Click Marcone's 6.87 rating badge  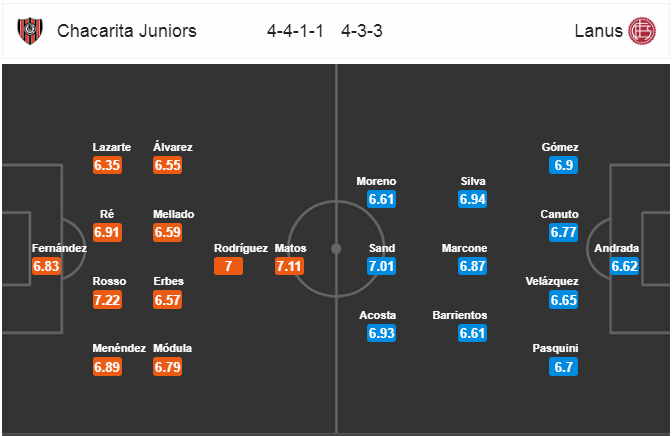(472, 266)
